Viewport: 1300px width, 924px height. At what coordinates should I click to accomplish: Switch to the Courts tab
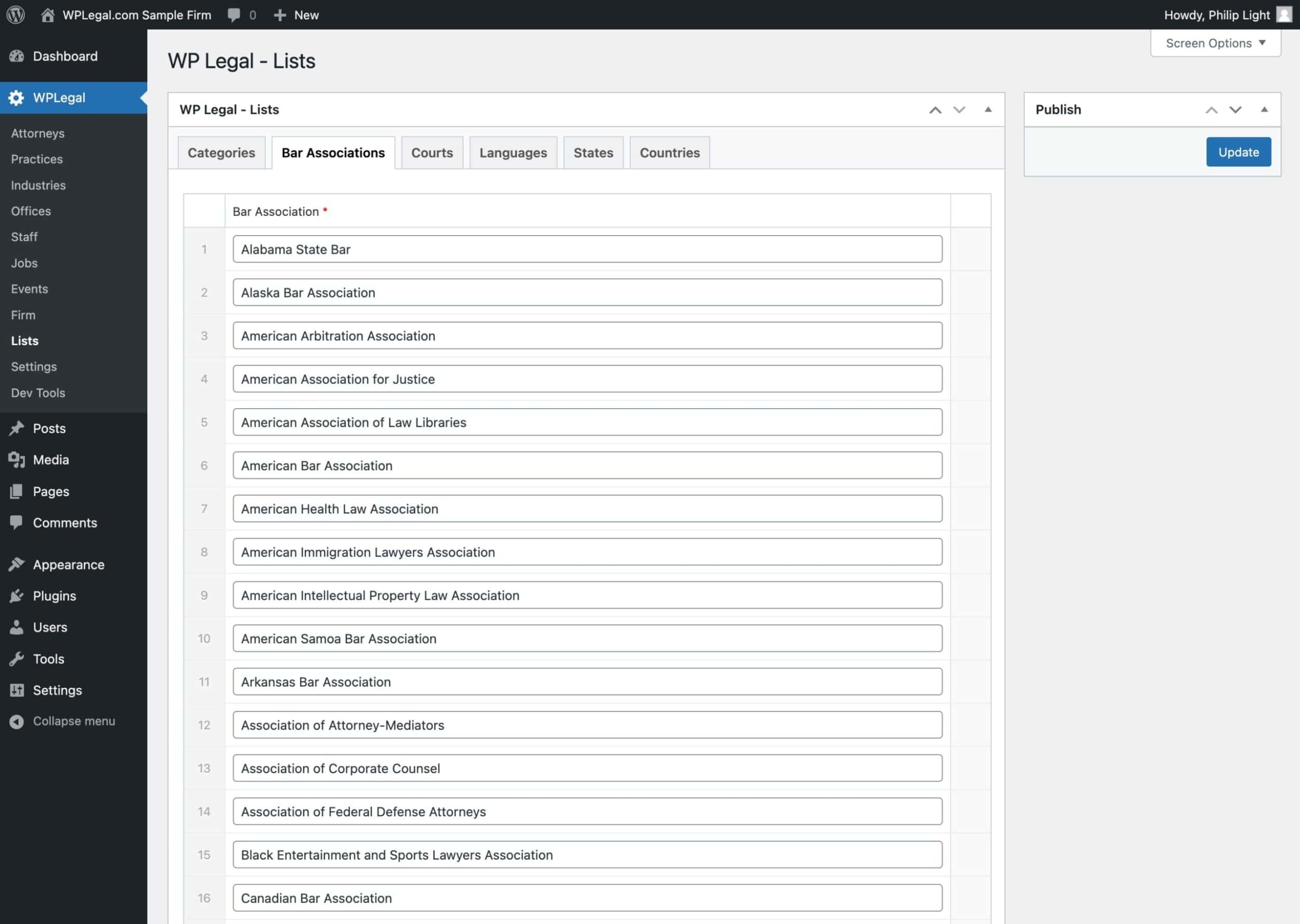click(x=432, y=152)
